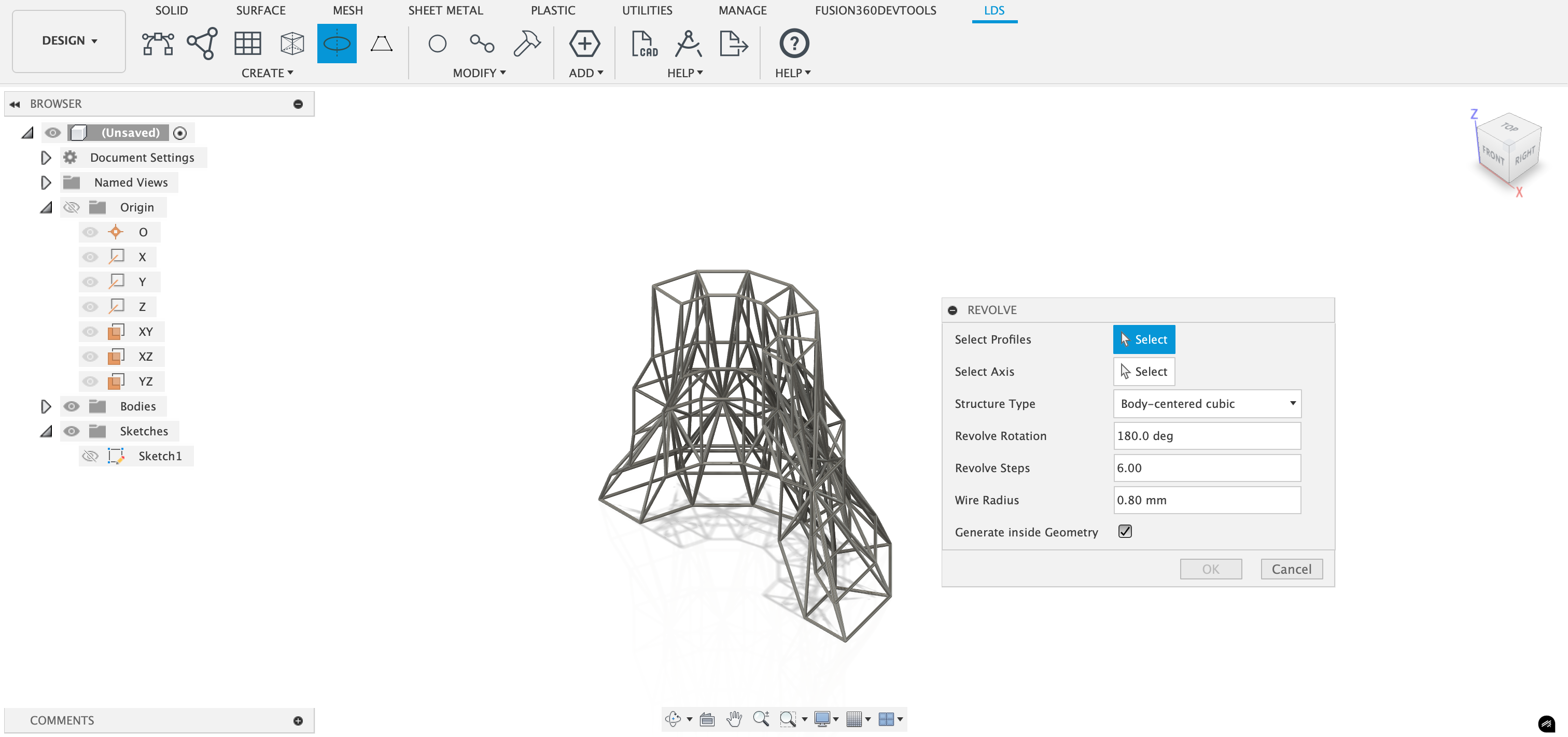This screenshot has height=737, width=1568.
Task: Click the question mark Help icon
Action: 794,44
